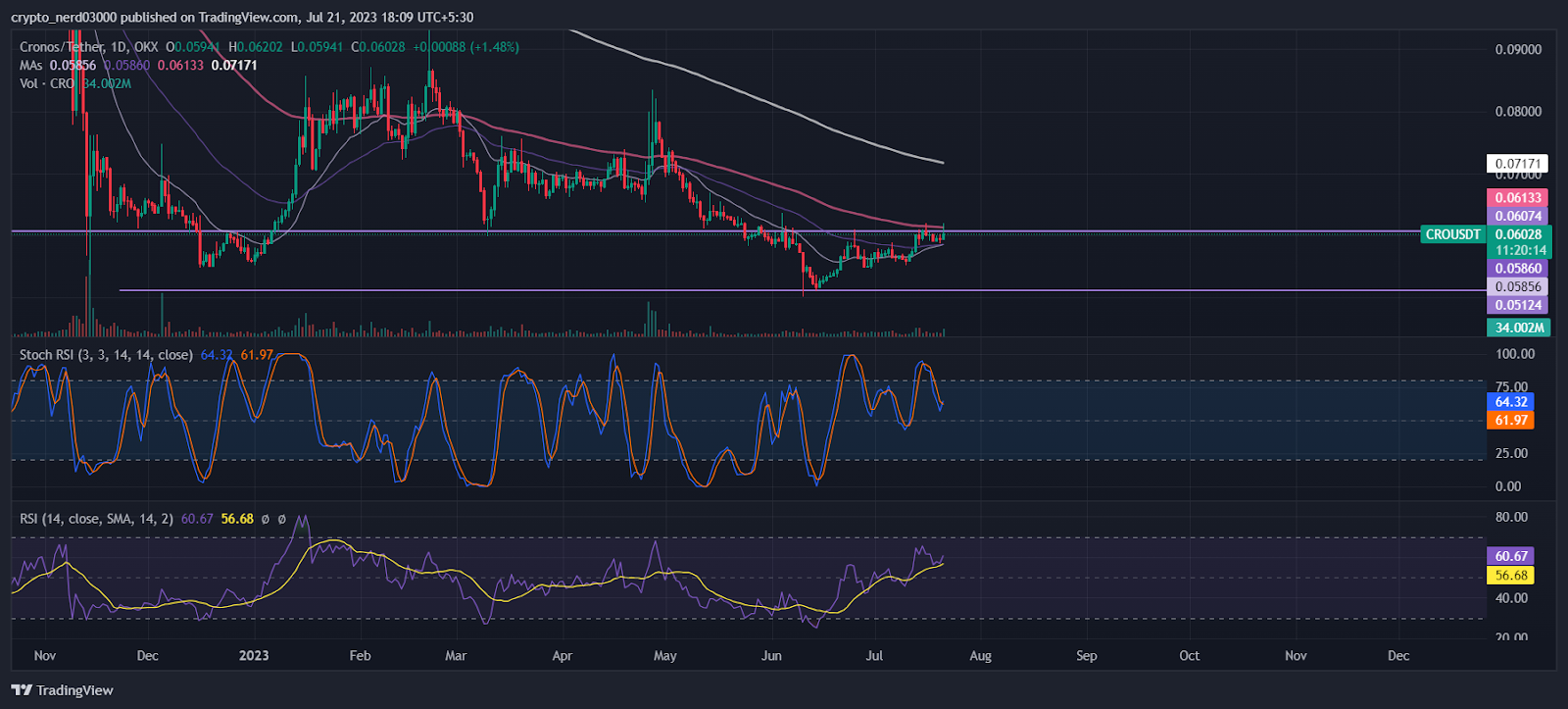Click the 80.00 level on RSI scale
This screenshot has width=1568, height=709.
1511,517
